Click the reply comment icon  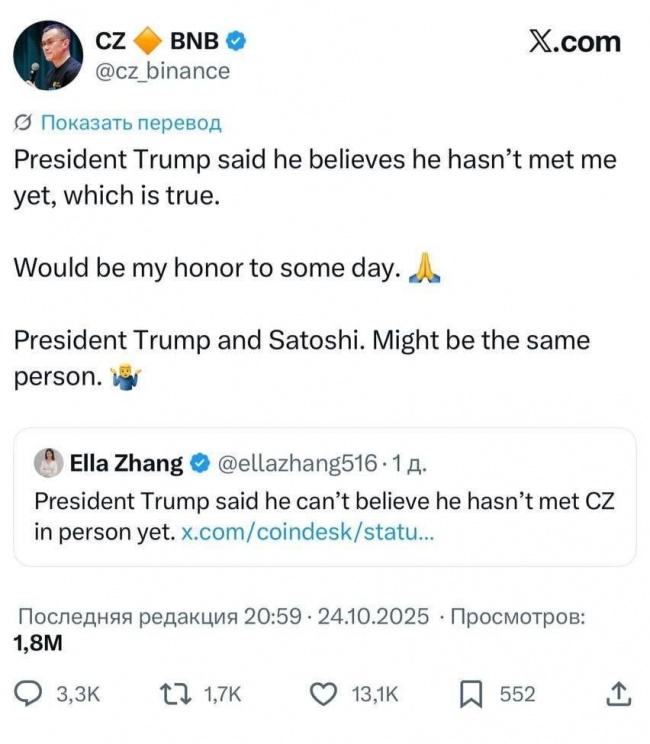[x=30, y=693]
